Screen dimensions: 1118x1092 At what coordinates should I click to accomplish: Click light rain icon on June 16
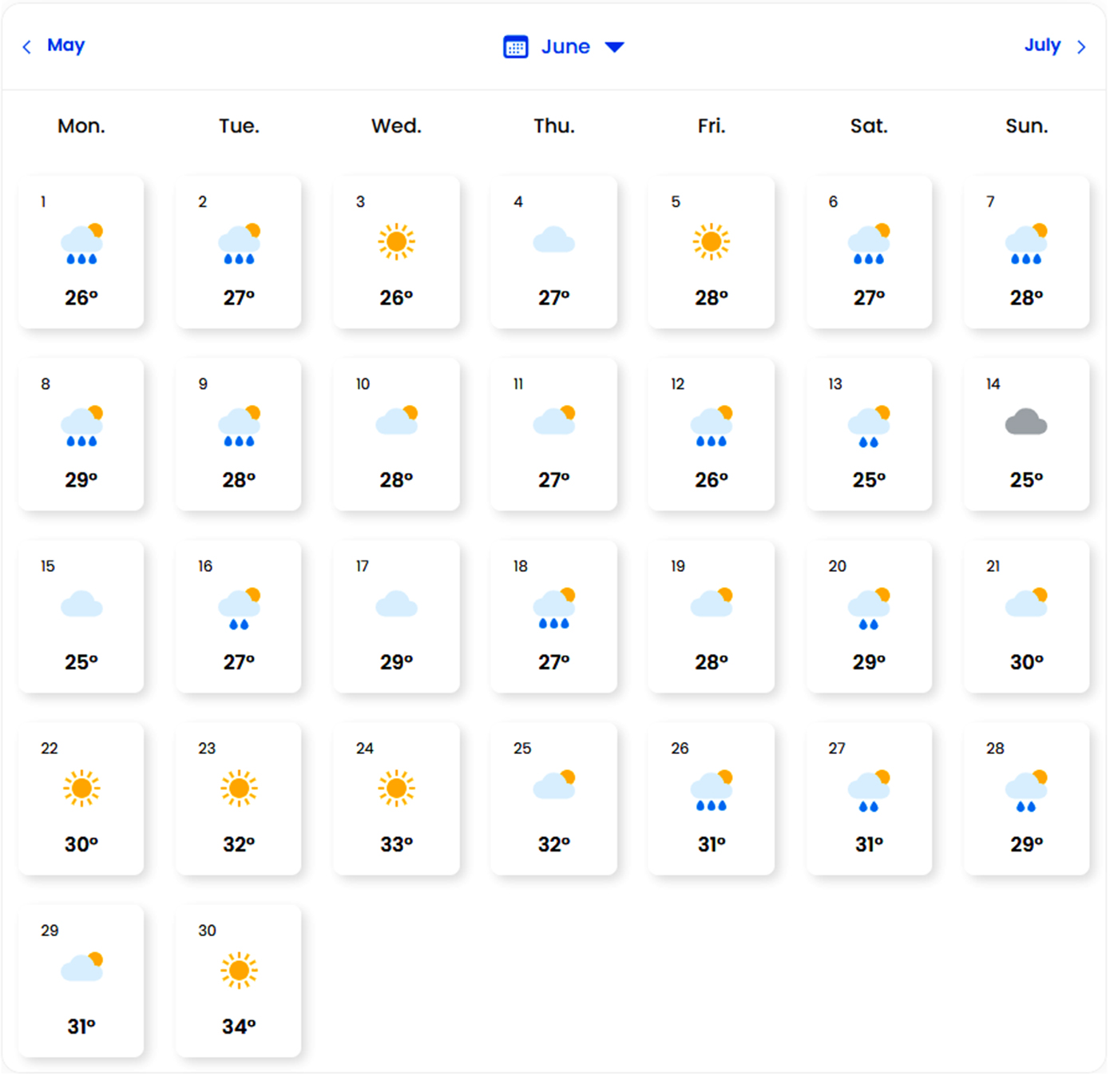pyautogui.click(x=239, y=609)
